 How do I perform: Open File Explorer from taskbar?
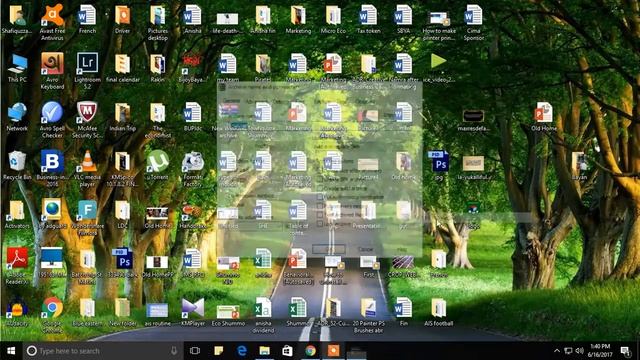click(264, 351)
